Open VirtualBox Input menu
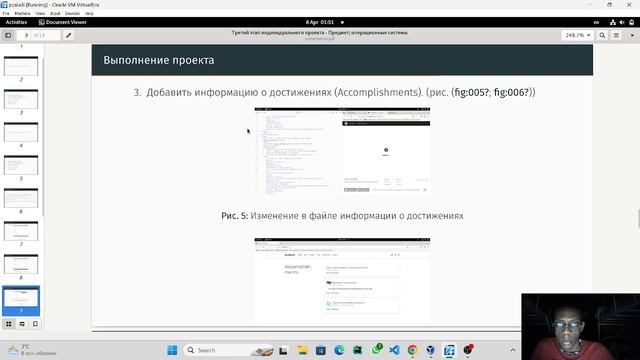This screenshot has width=640, height=360. 55,13
